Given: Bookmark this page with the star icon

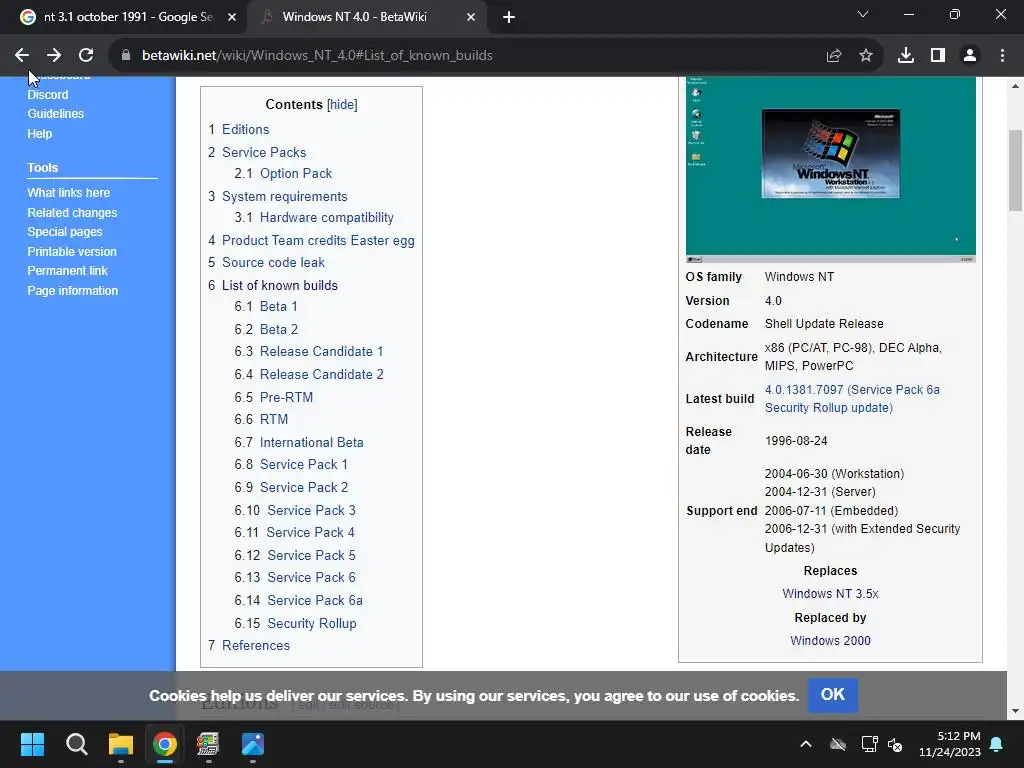Looking at the screenshot, I should tap(866, 56).
